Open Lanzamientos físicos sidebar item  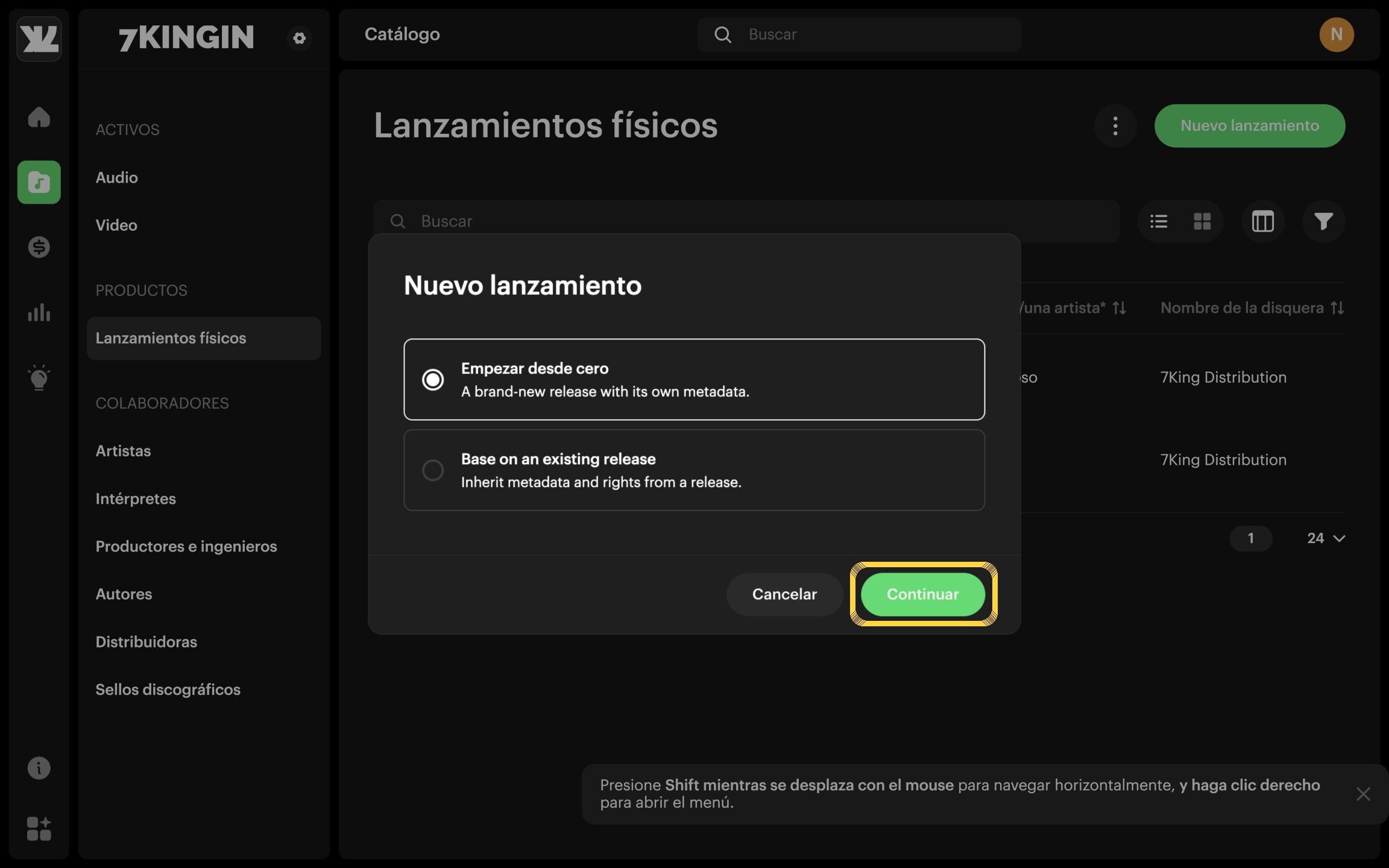[x=204, y=338]
